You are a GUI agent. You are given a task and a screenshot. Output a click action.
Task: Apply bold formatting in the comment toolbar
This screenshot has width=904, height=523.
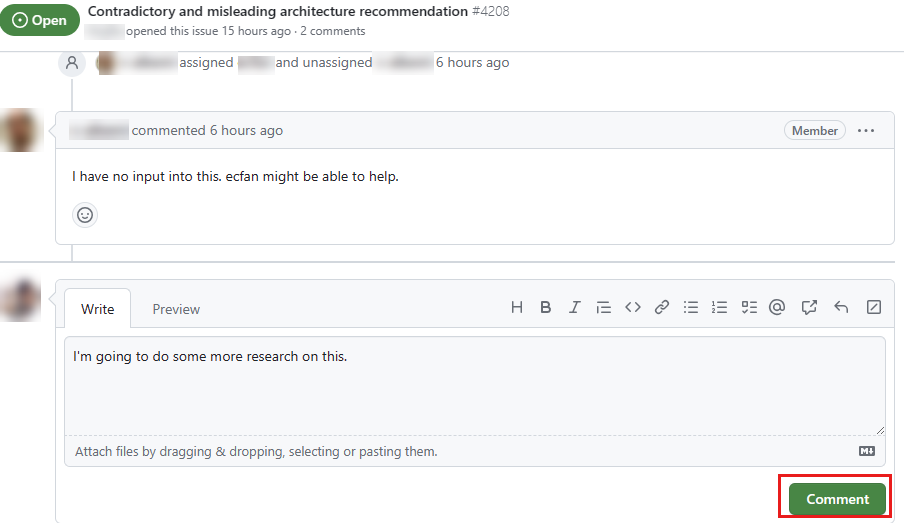click(x=545, y=307)
